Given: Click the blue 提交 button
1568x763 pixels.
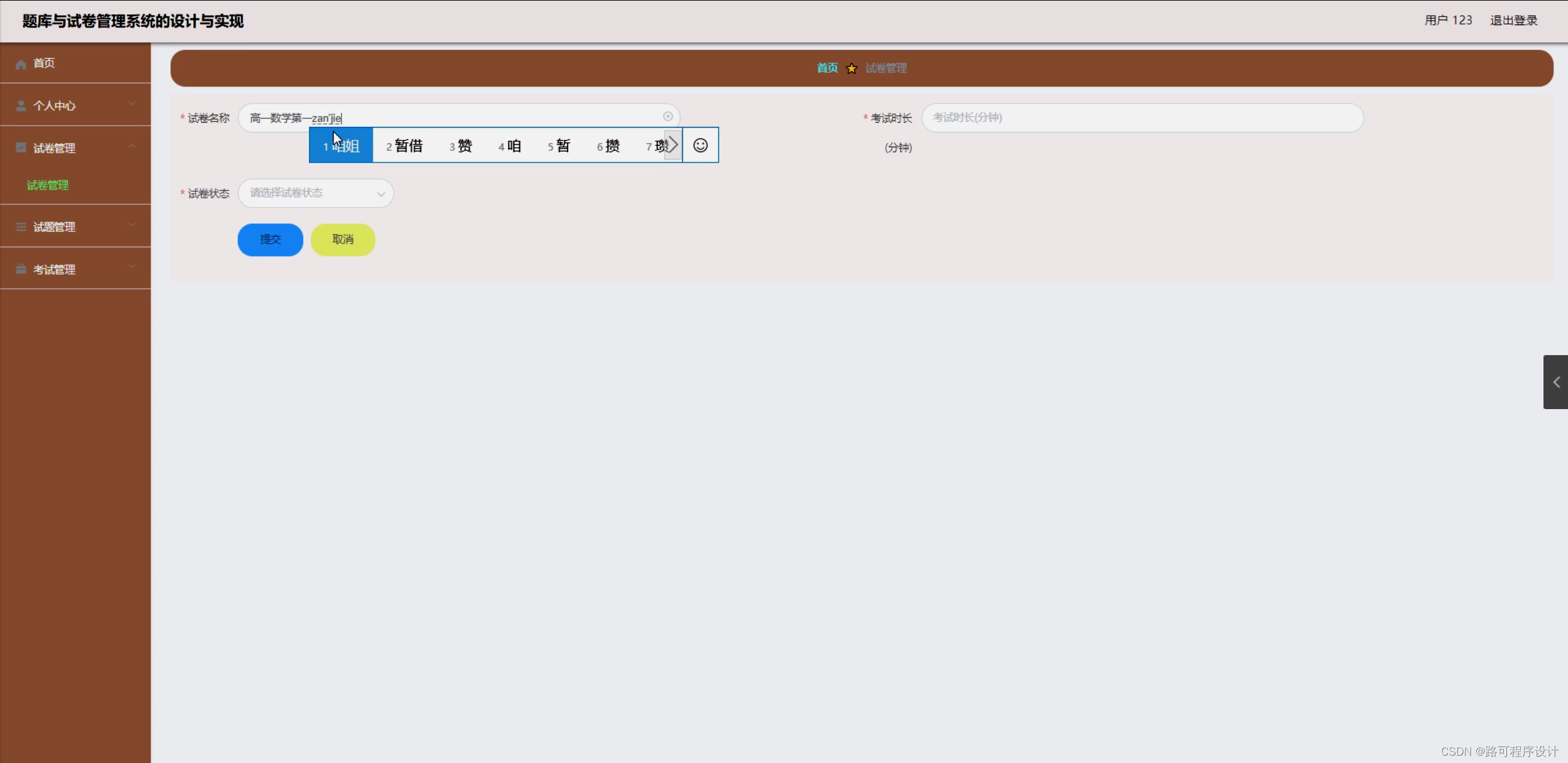Looking at the screenshot, I should (270, 240).
